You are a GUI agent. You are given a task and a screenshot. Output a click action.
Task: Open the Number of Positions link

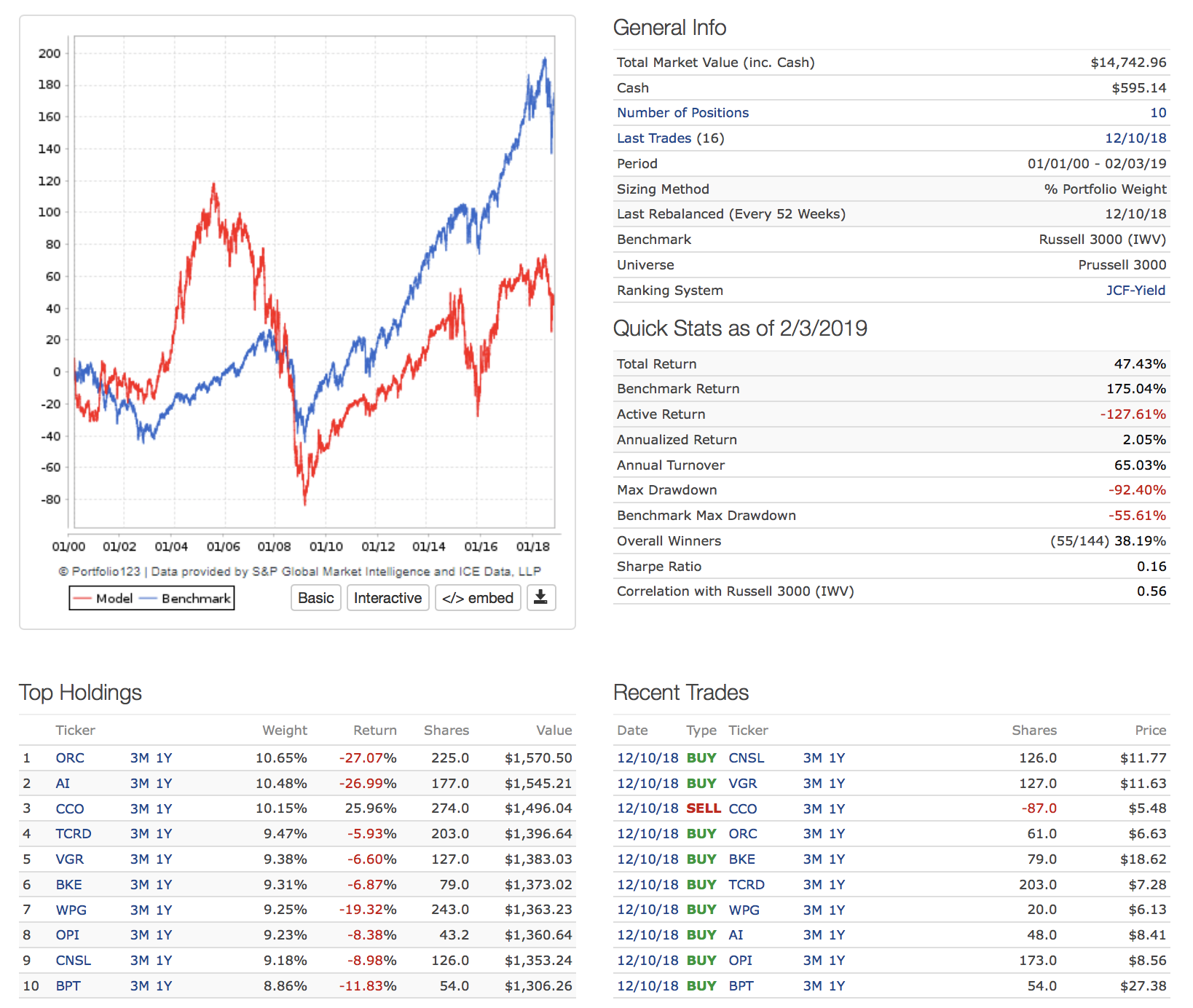tap(682, 113)
